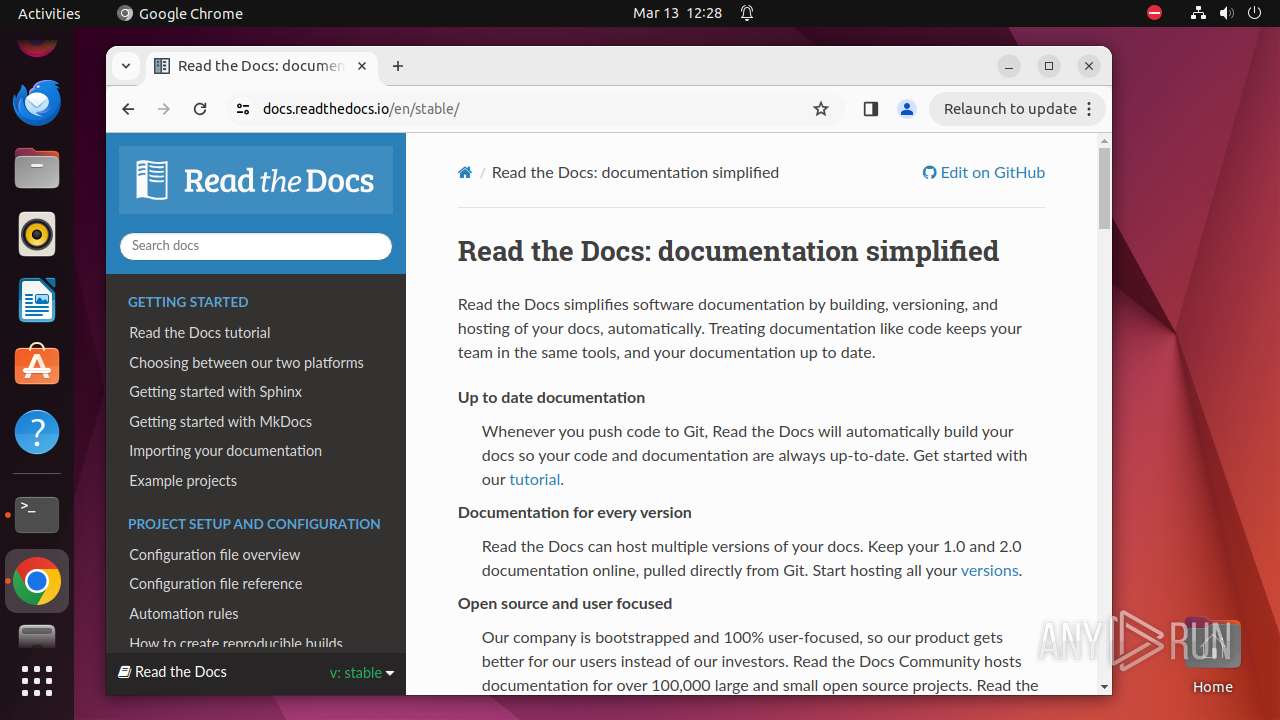Open the tutorial link
This screenshot has height=720, width=1280.
point(535,479)
